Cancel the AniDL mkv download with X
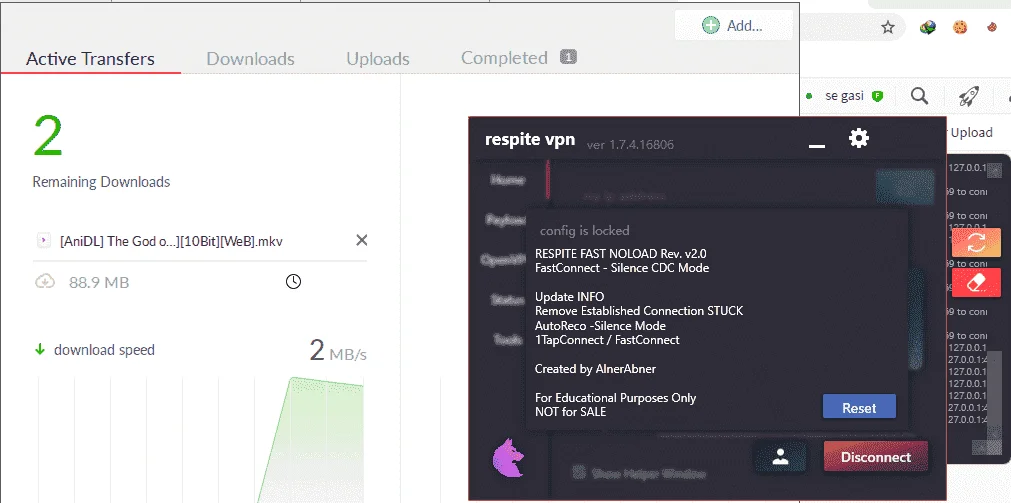 (x=362, y=241)
